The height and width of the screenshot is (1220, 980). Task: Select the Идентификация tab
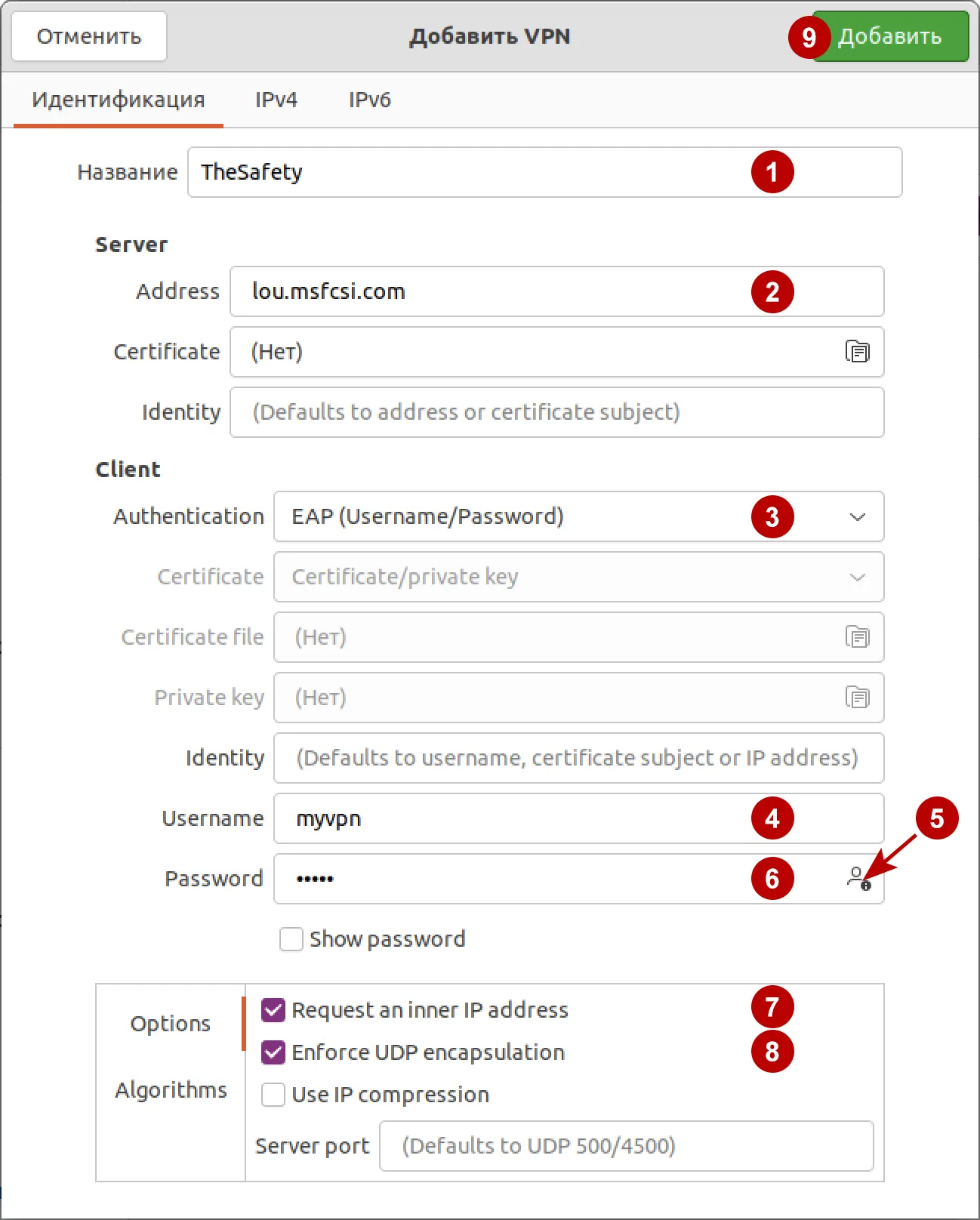tap(119, 100)
